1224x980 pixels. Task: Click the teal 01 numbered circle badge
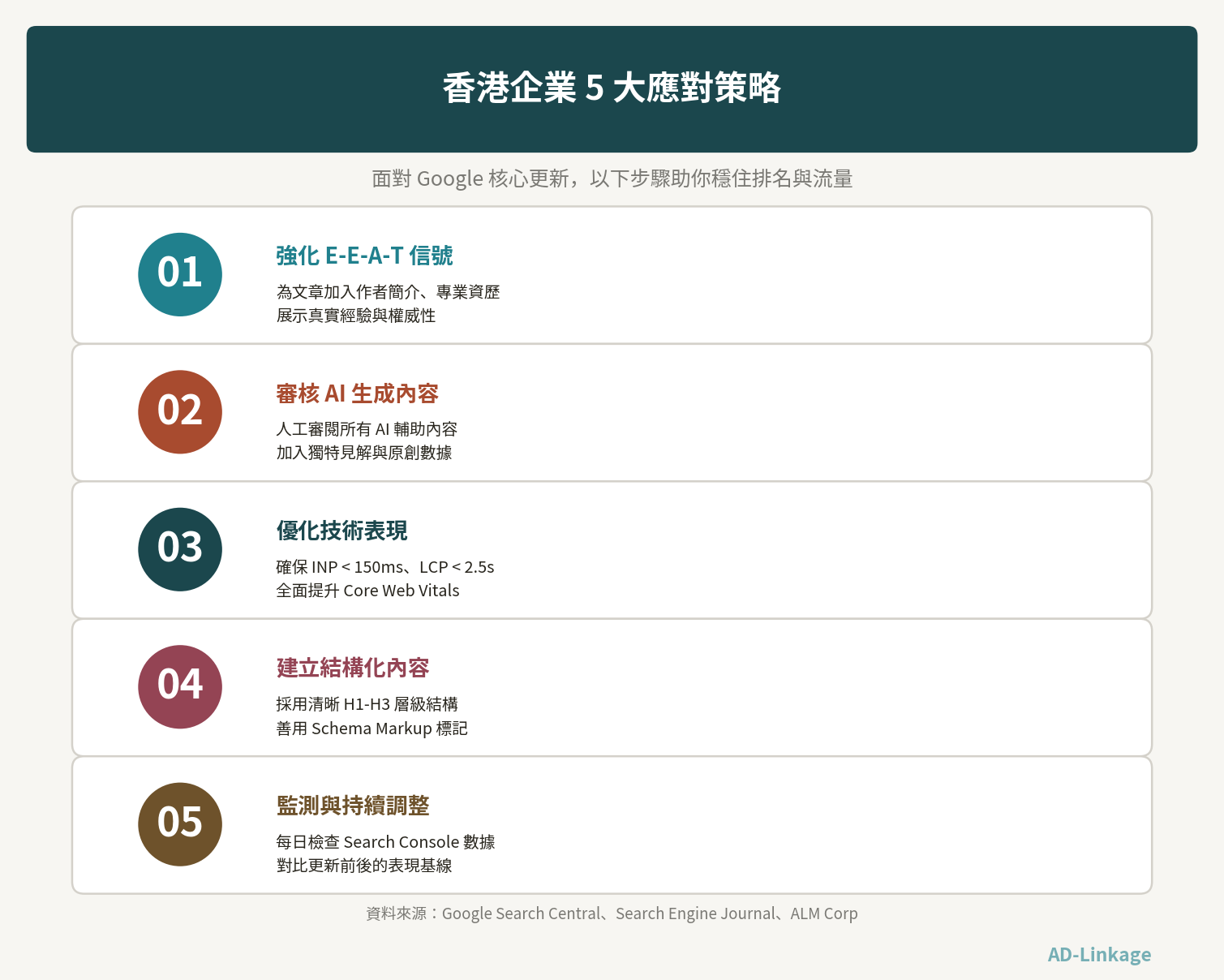click(180, 273)
